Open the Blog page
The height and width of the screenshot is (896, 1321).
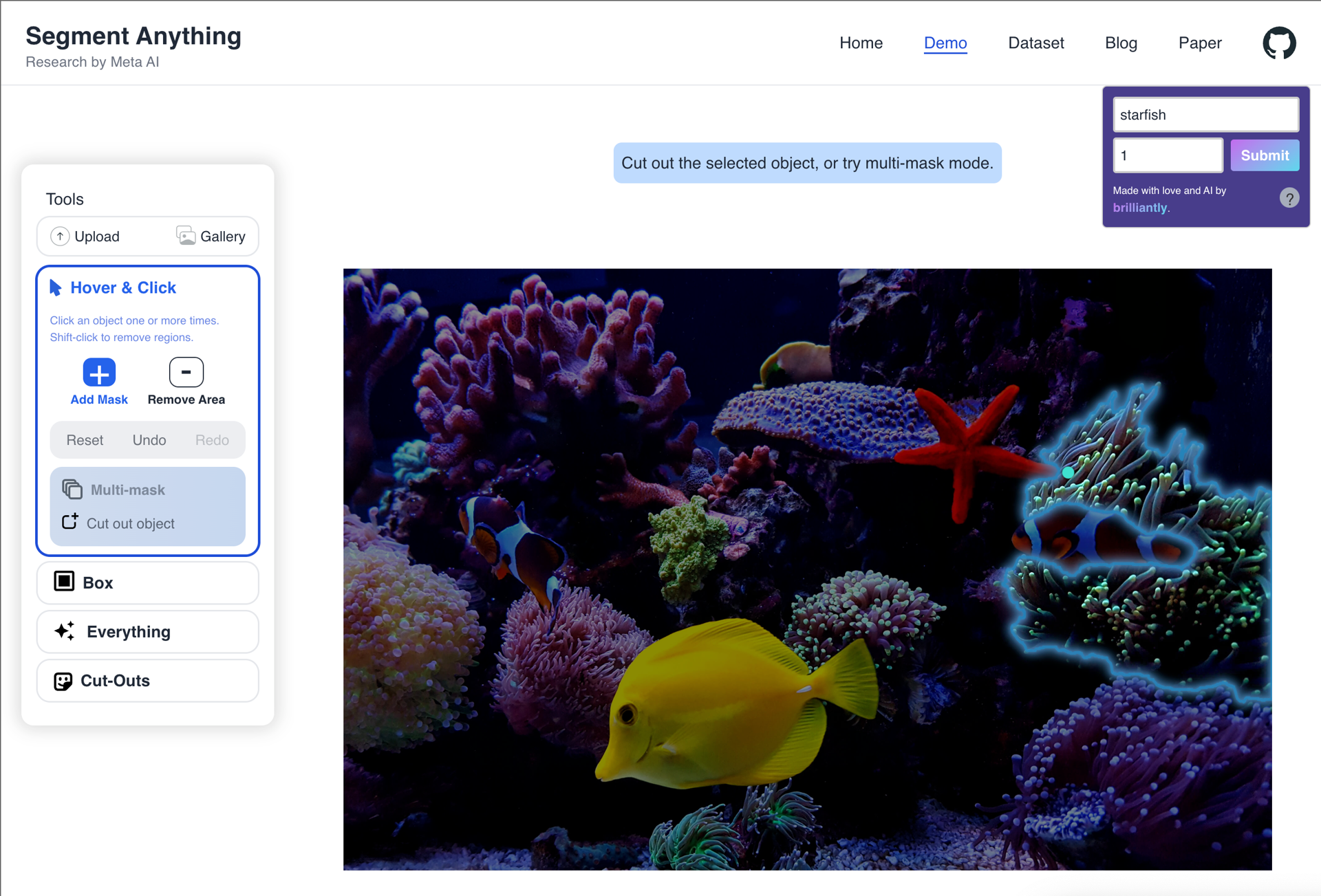tap(1121, 43)
